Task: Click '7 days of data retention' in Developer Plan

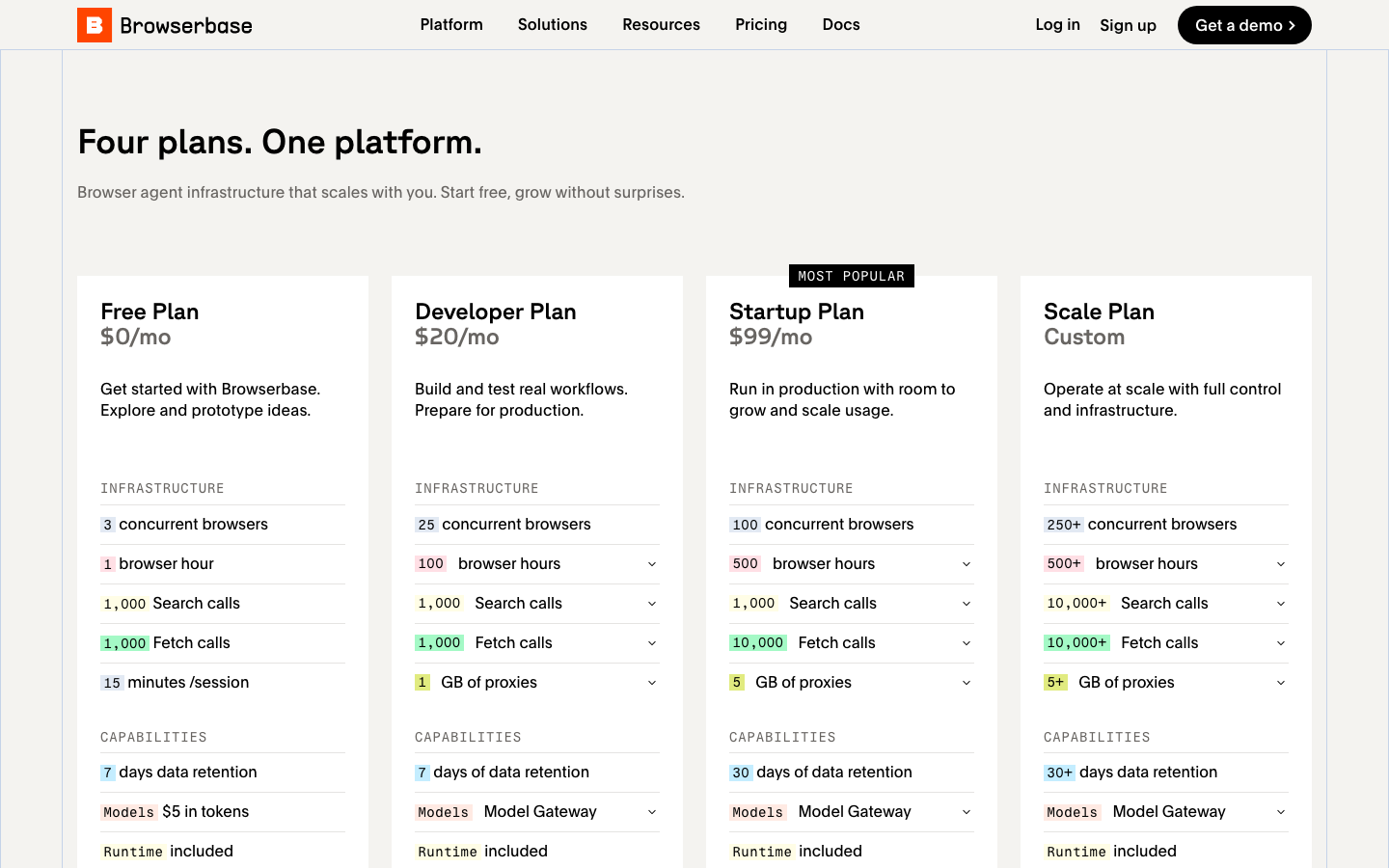Action: coord(502,773)
